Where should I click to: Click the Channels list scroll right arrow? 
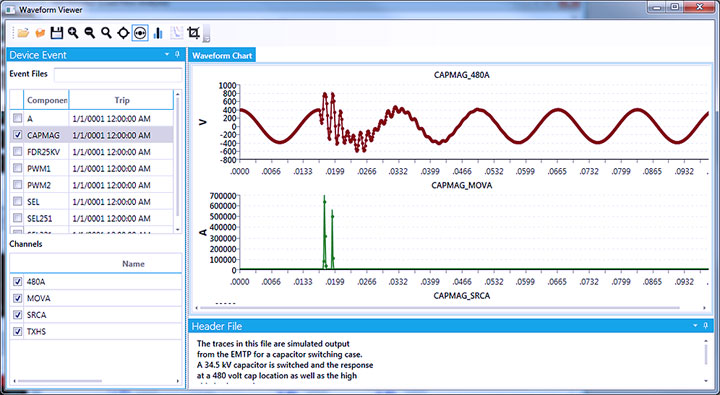(x=178, y=381)
